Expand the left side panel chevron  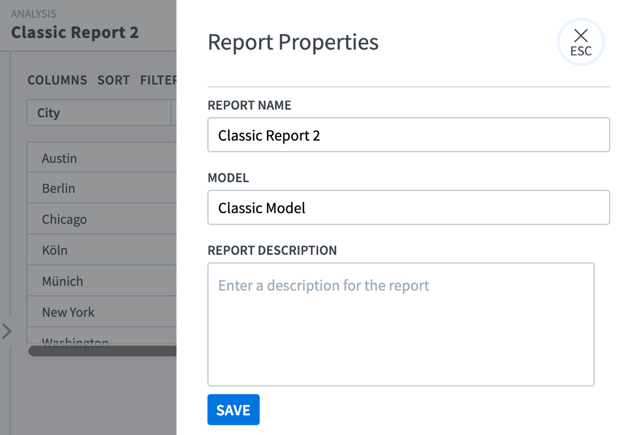tap(7, 330)
